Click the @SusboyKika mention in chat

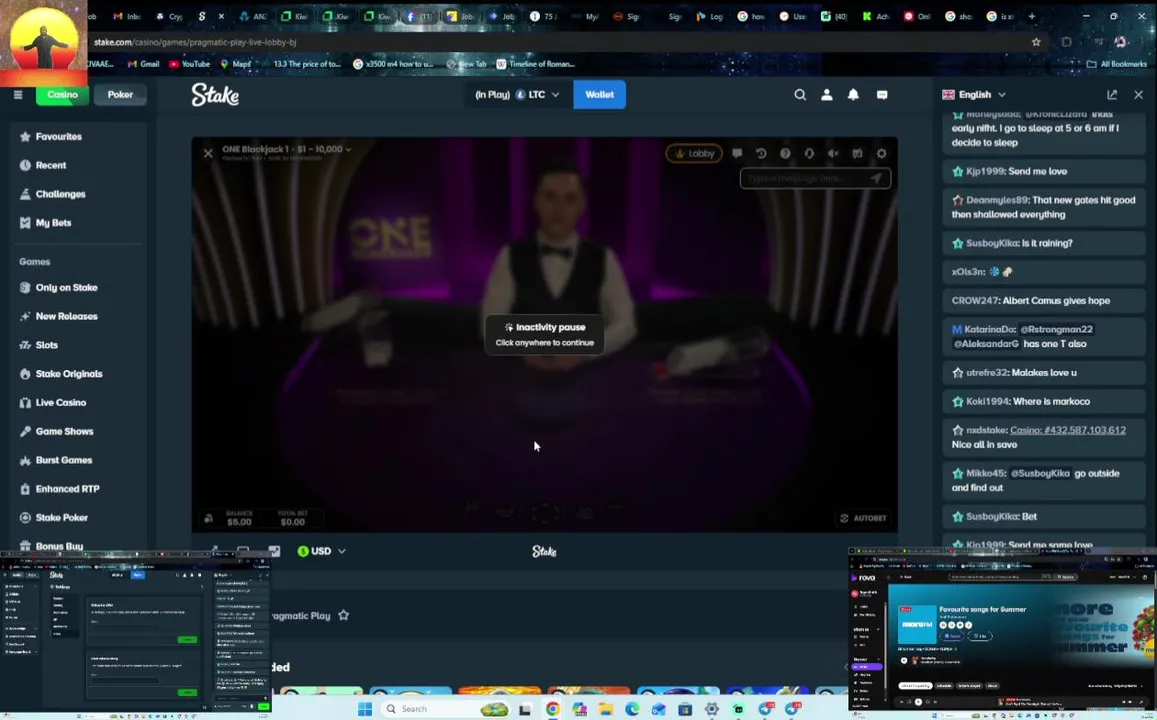tap(1039, 474)
